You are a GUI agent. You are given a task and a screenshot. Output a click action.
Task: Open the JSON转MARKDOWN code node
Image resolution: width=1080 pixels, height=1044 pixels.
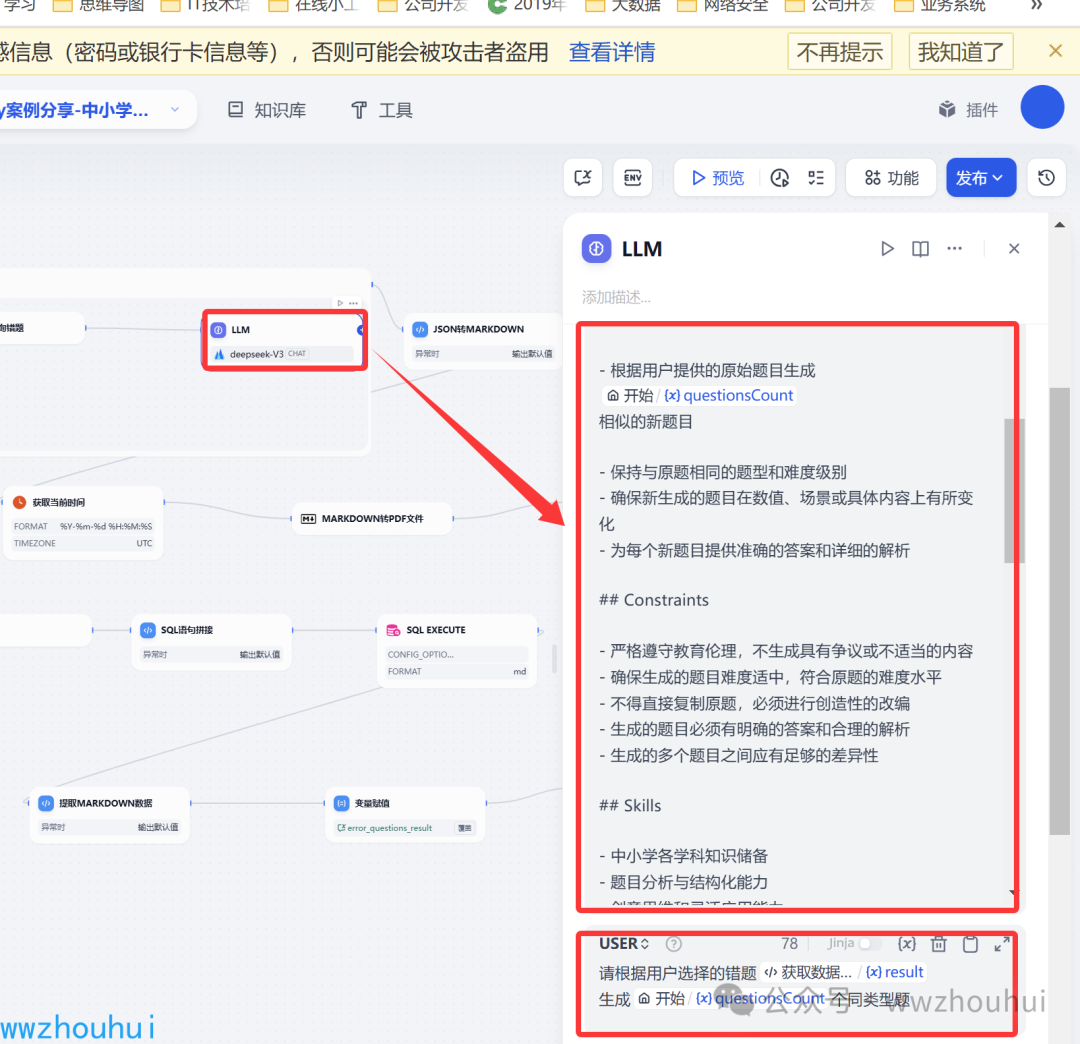[482, 341]
